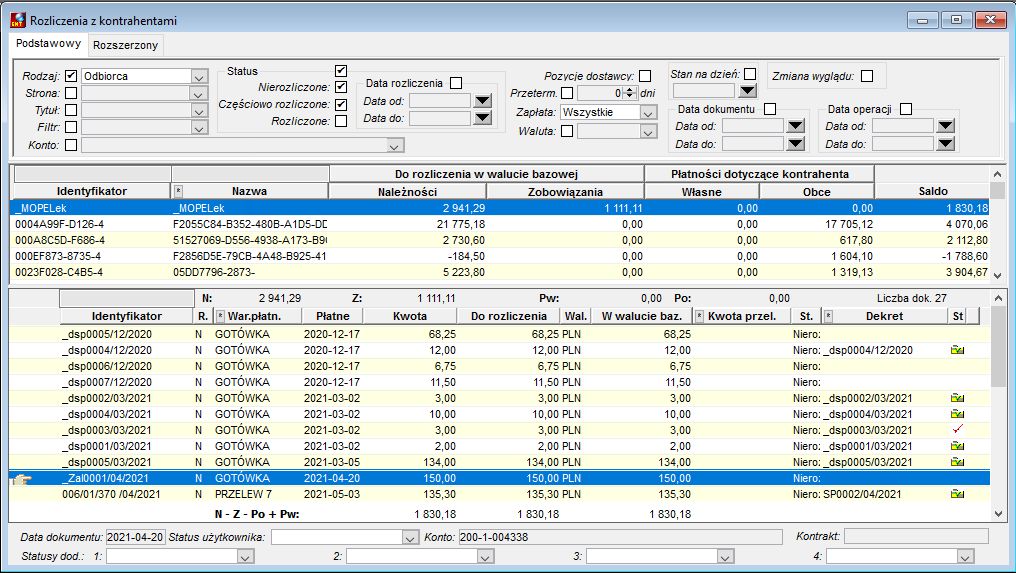Click Do rozliczenia column header
Viewport: 1016px width, 573px height.
[x=509, y=316]
